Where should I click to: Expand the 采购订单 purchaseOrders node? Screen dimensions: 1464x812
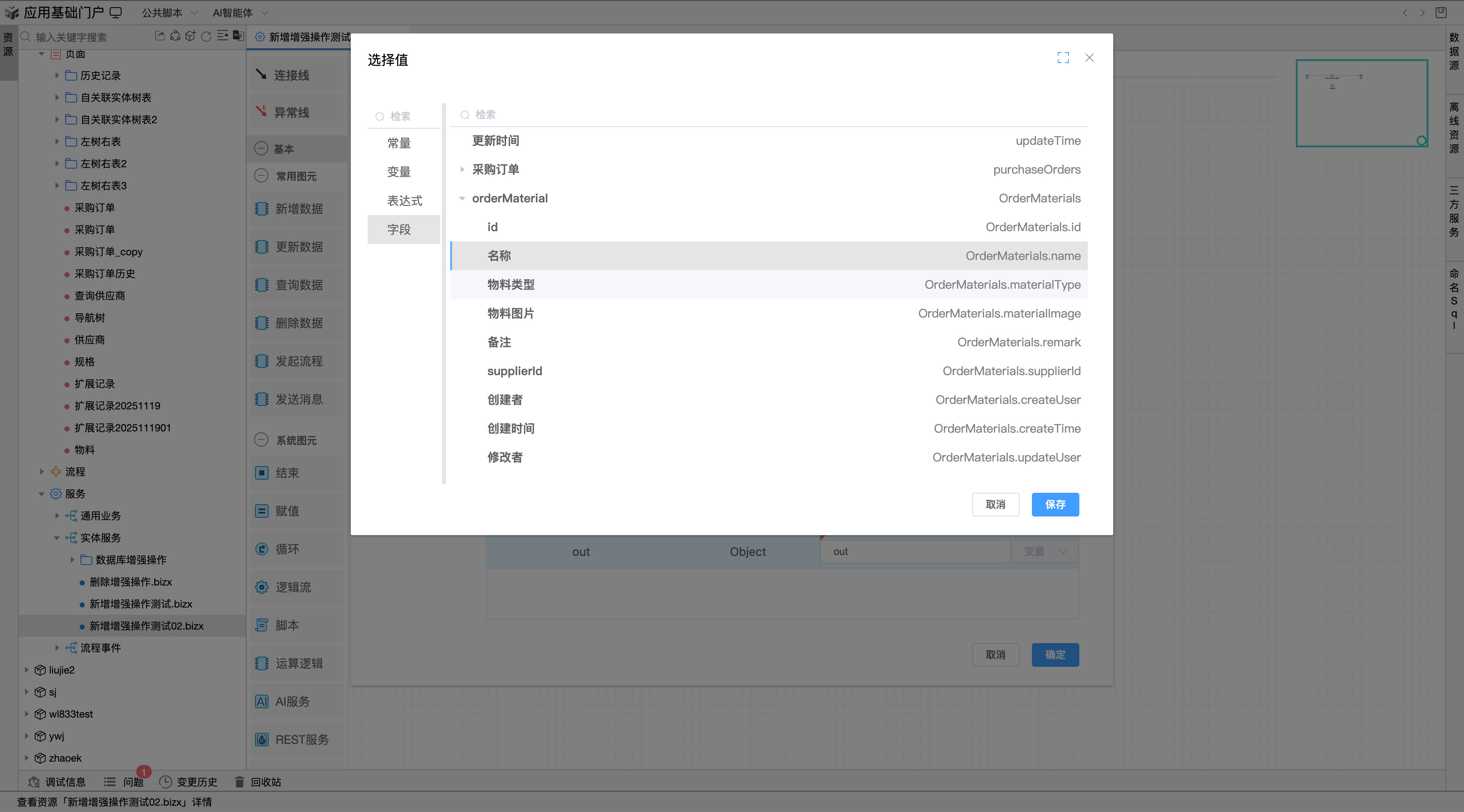point(462,169)
